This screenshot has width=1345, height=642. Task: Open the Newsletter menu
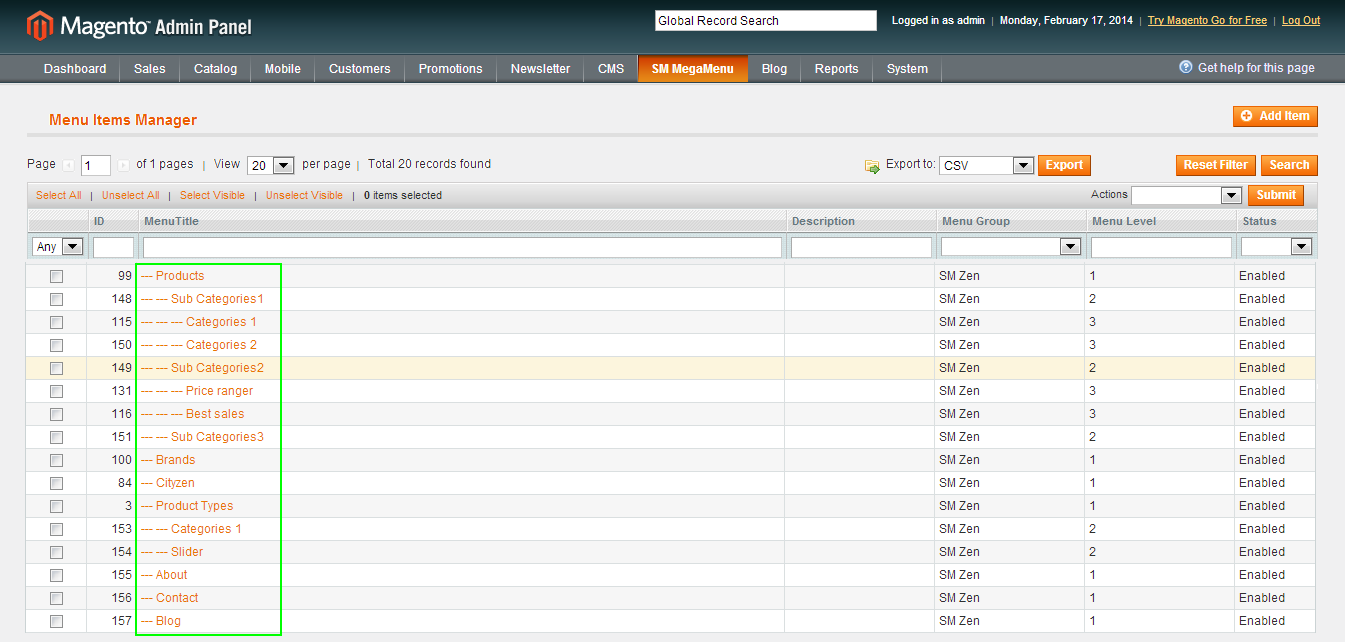[x=540, y=69]
